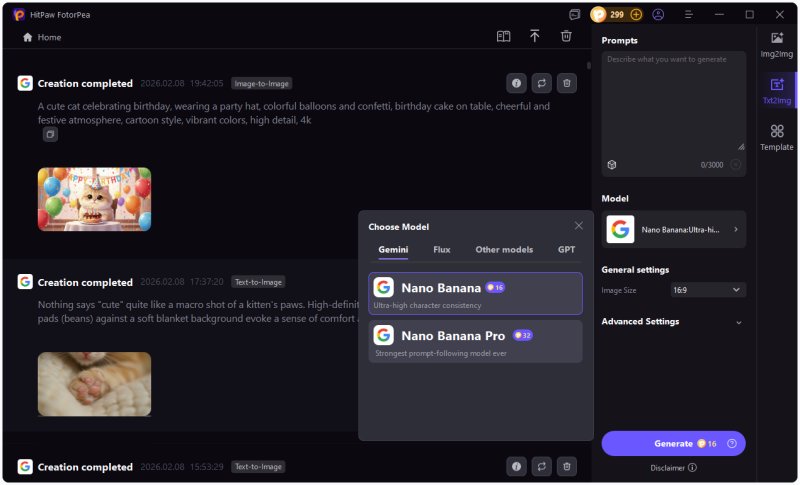The image size is (800, 485).
Task: Open the Nano Banana model selector
Action: coord(673,230)
